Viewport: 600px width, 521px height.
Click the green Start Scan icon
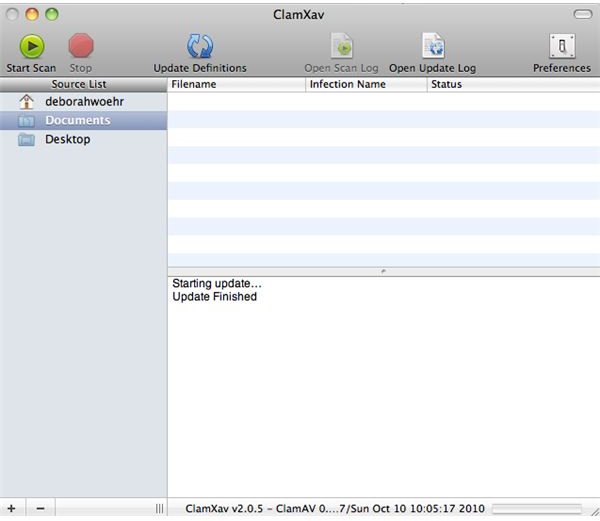tap(32, 46)
